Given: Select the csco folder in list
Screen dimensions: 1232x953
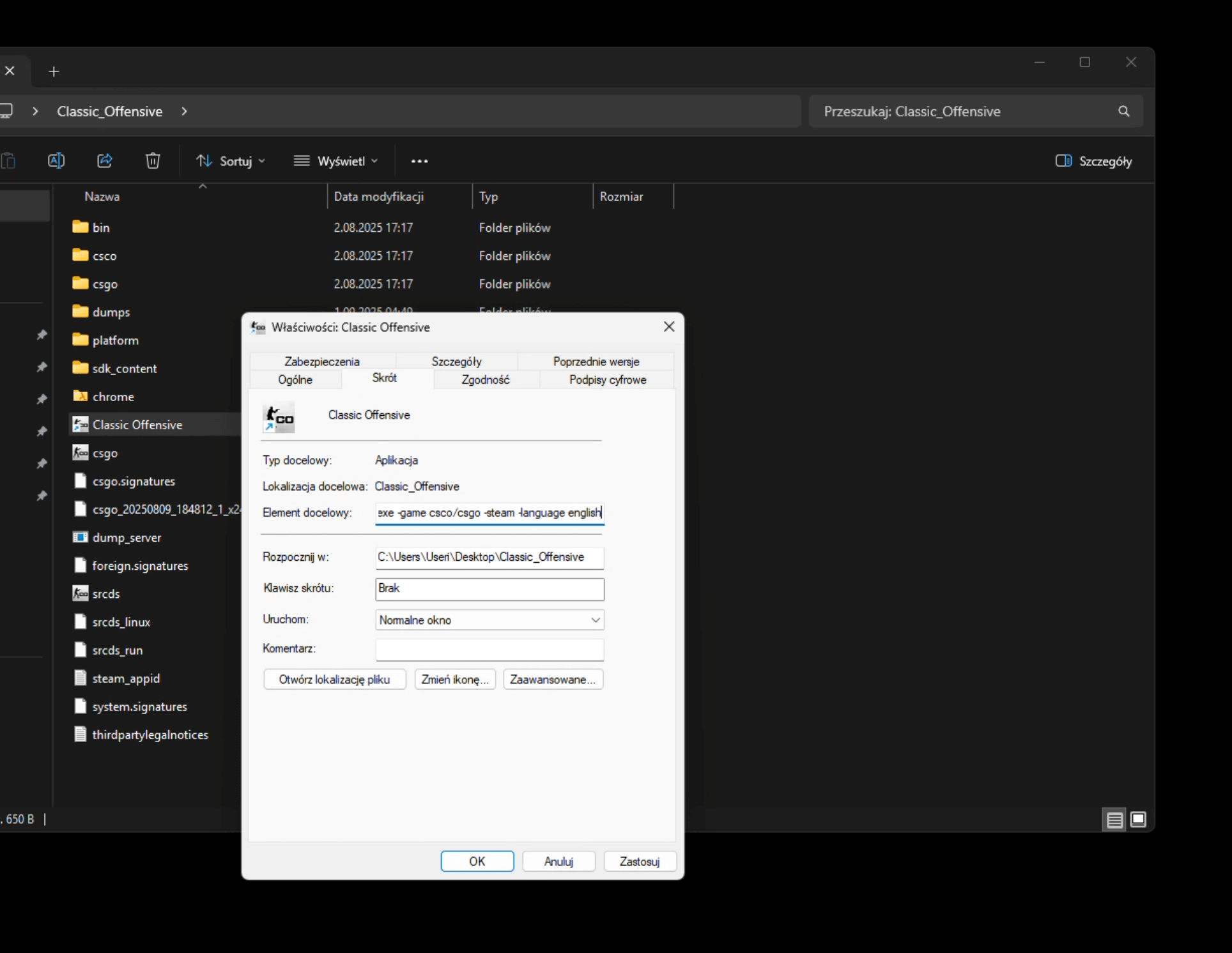Looking at the screenshot, I should [x=104, y=255].
